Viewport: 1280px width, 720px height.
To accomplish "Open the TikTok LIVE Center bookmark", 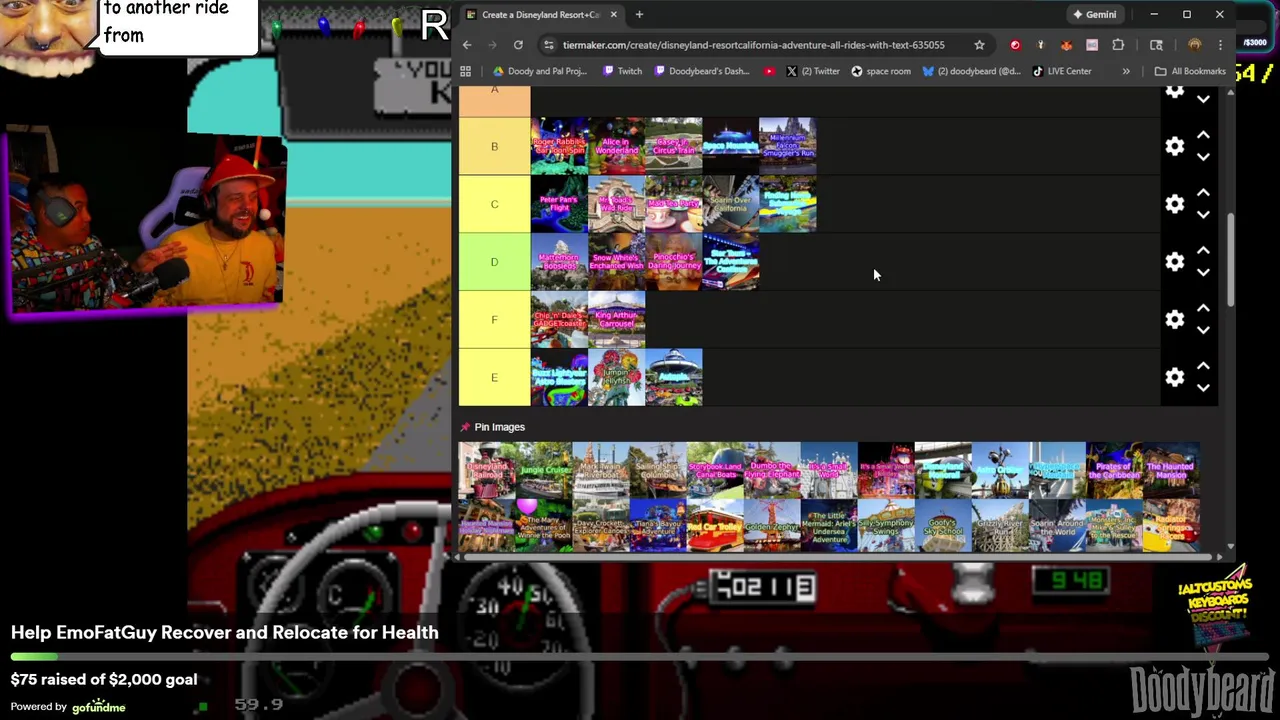I will 1061,71.
